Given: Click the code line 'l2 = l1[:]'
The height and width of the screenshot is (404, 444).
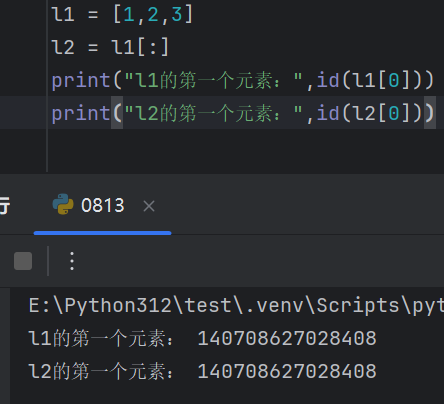Looking at the screenshot, I should 110,47.
